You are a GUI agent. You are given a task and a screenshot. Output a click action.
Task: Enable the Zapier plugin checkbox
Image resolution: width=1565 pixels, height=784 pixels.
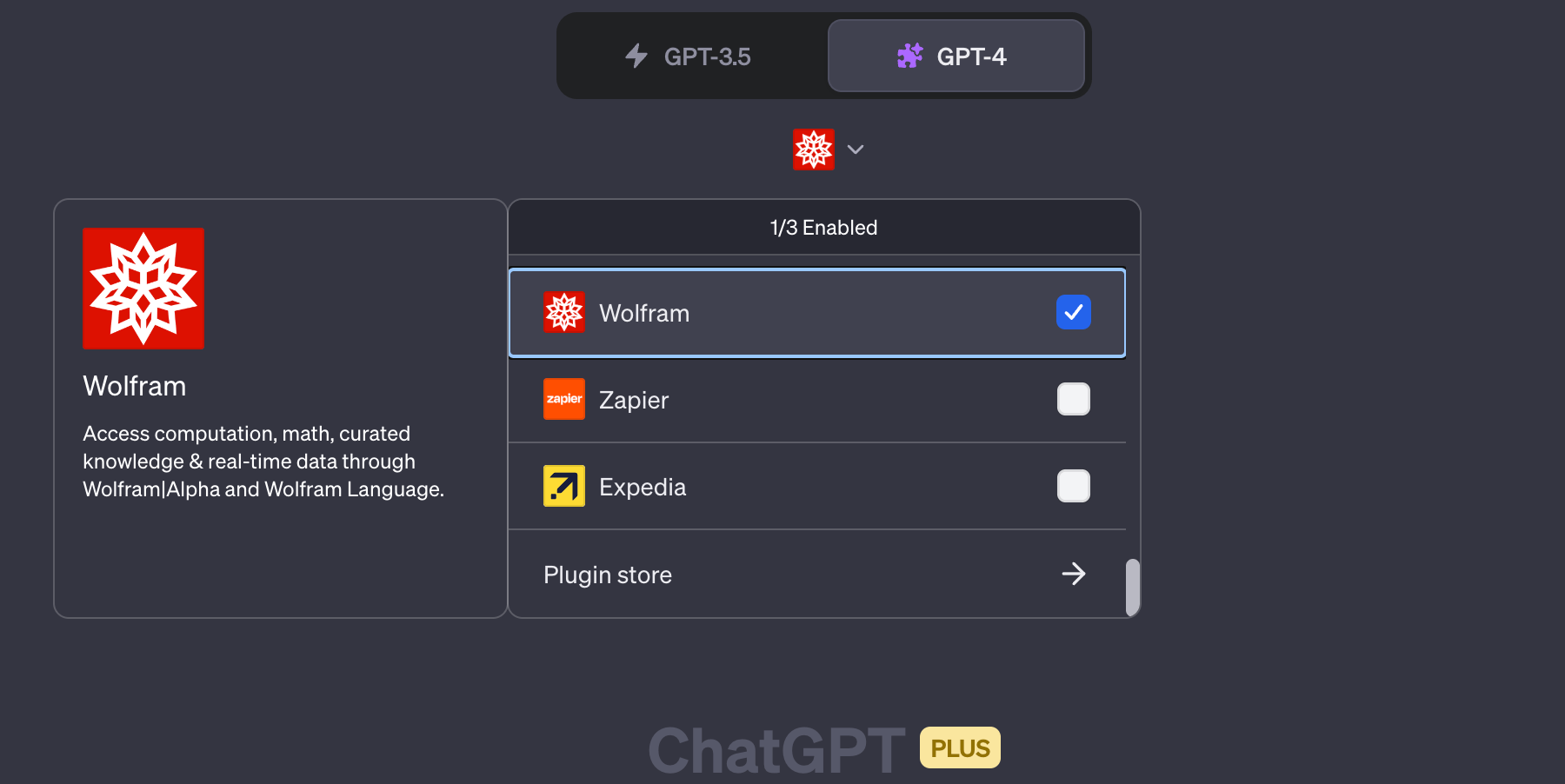[1074, 399]
